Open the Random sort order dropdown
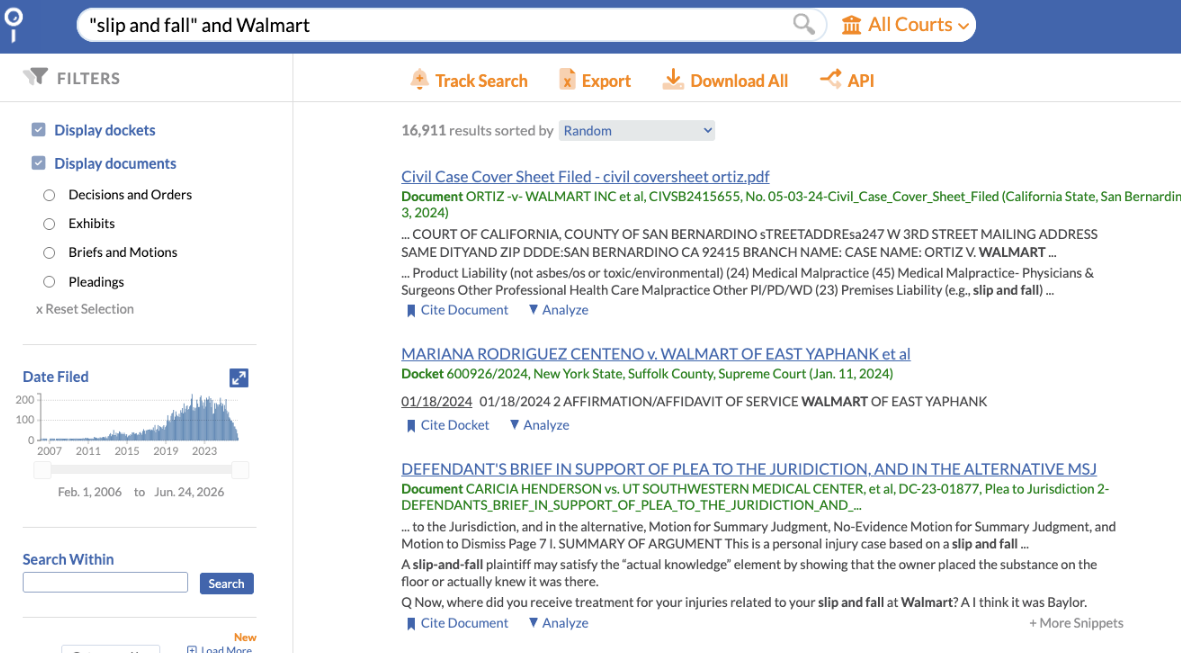Viewport: 1181px width, 653px height. tap(636, 130)
